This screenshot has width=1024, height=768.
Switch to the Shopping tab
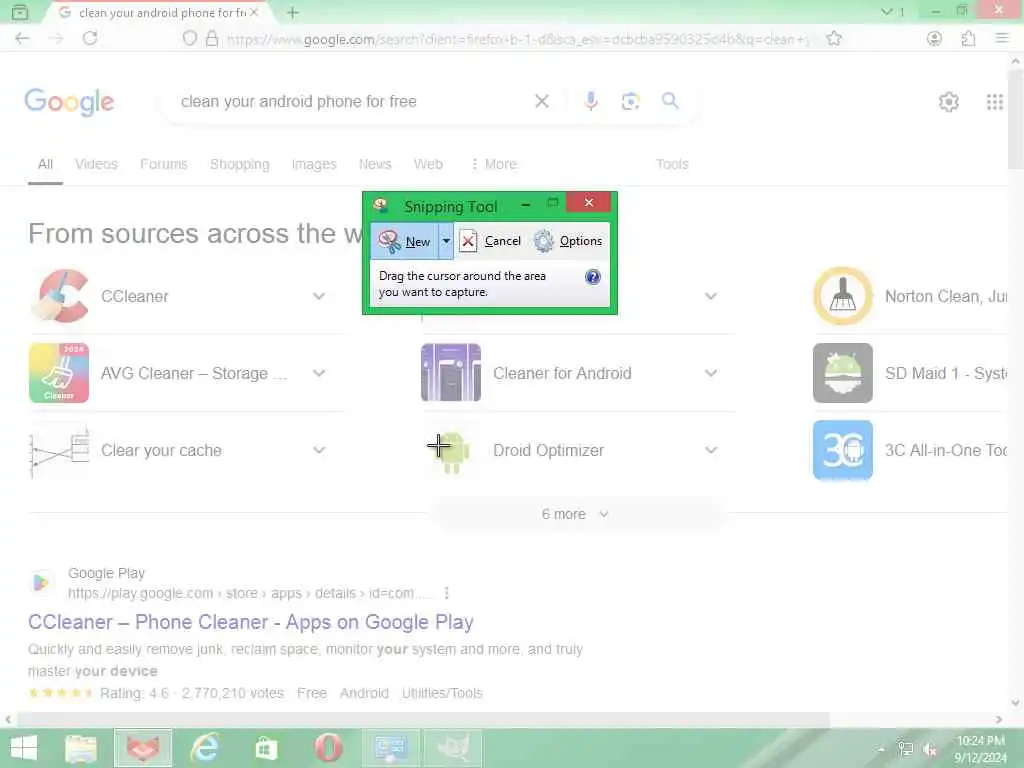[240, 164]
